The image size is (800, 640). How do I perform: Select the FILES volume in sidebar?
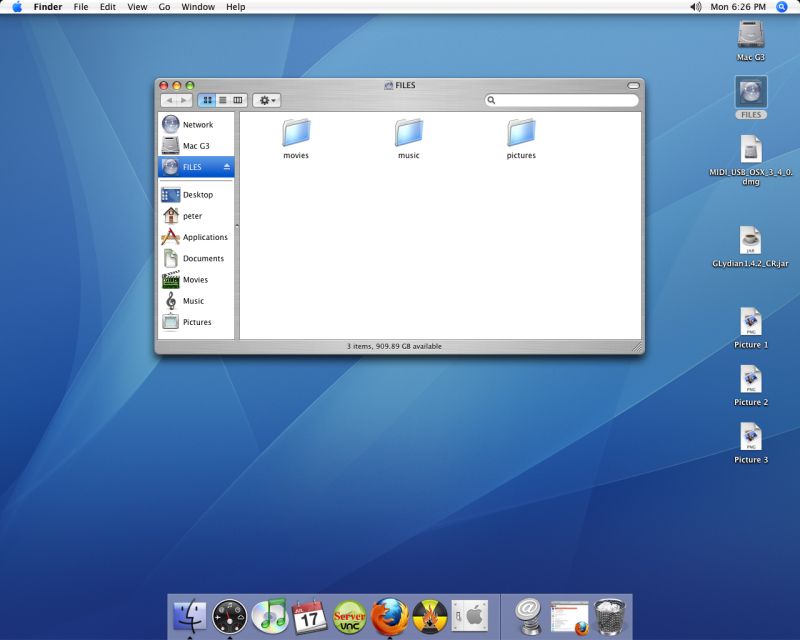[x=196, y=167]
